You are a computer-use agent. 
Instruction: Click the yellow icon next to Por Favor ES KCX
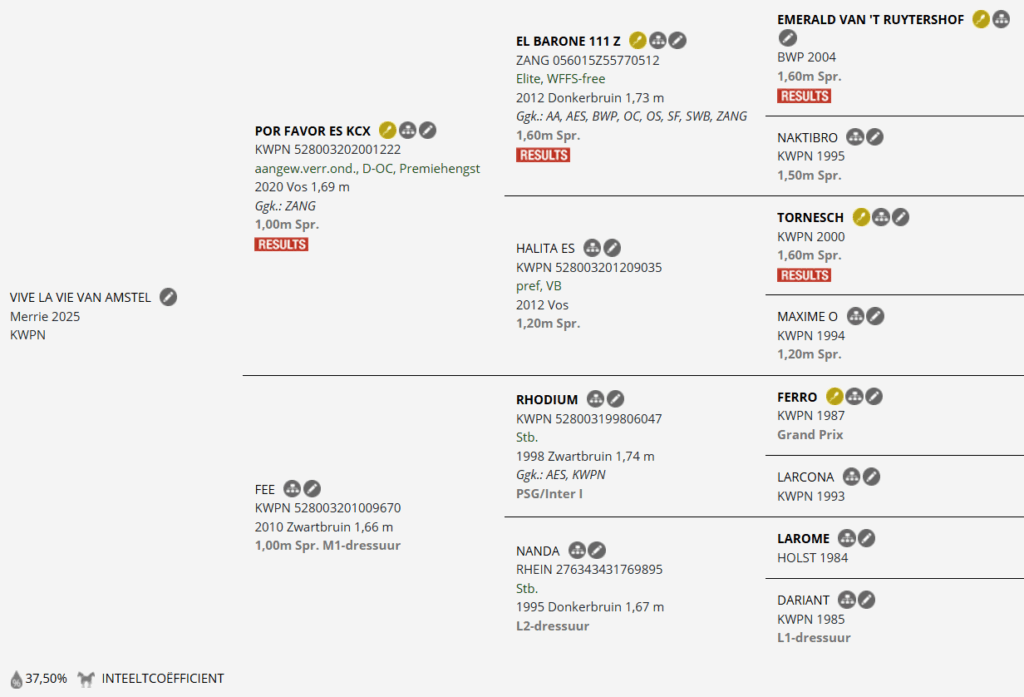click(x=387, y=130)
